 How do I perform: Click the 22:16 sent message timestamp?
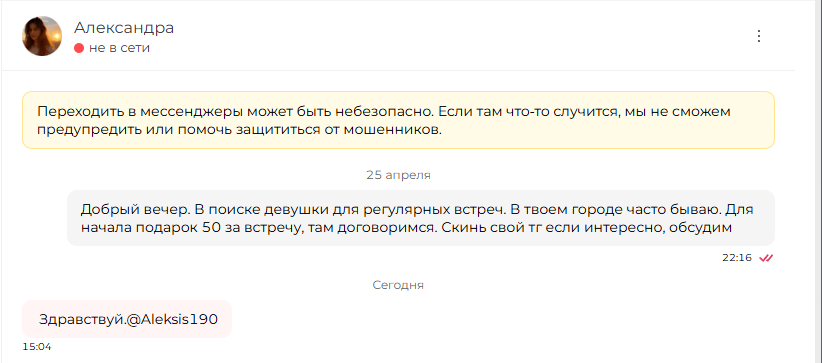point(737,258)
